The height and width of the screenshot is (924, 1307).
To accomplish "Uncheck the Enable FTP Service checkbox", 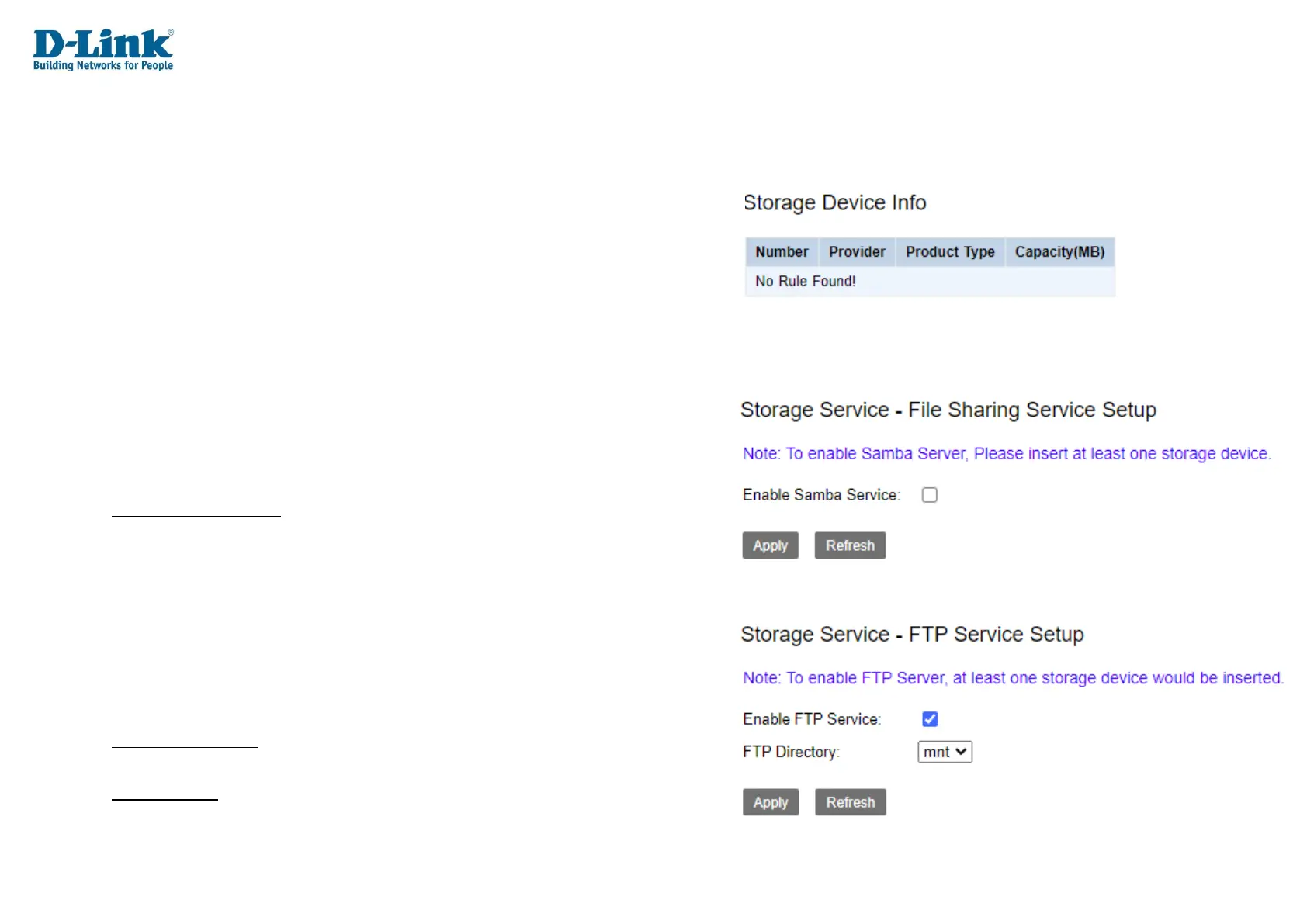I will 930,719.
